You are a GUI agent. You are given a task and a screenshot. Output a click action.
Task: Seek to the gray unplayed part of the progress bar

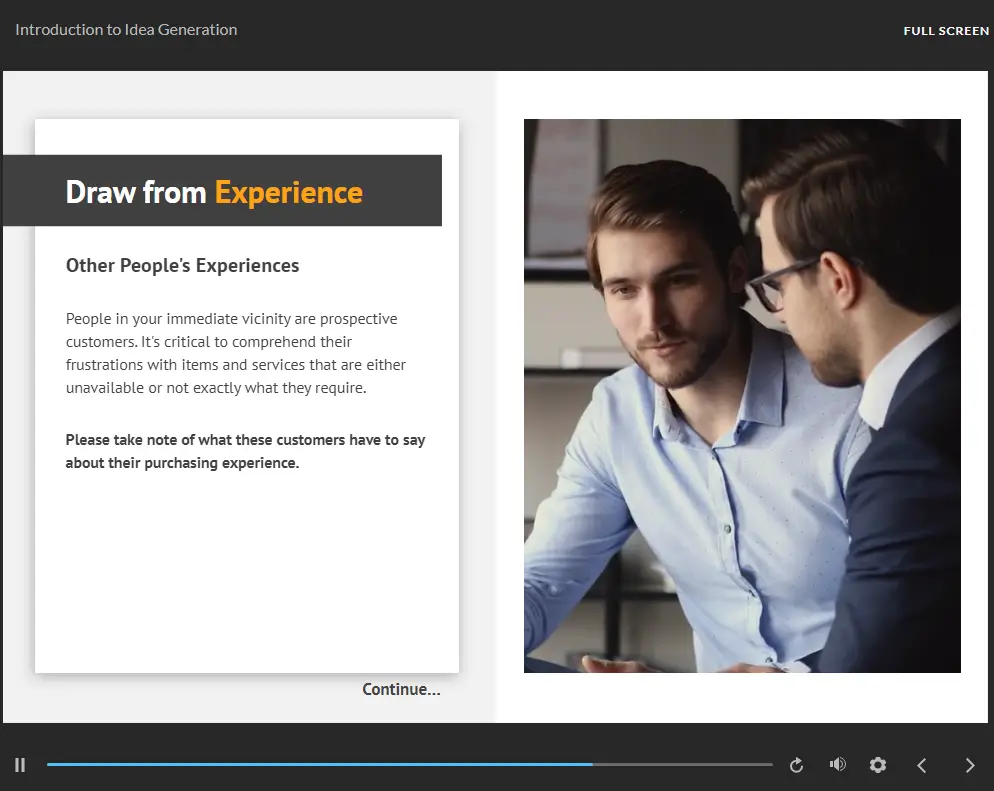point(680,765)
